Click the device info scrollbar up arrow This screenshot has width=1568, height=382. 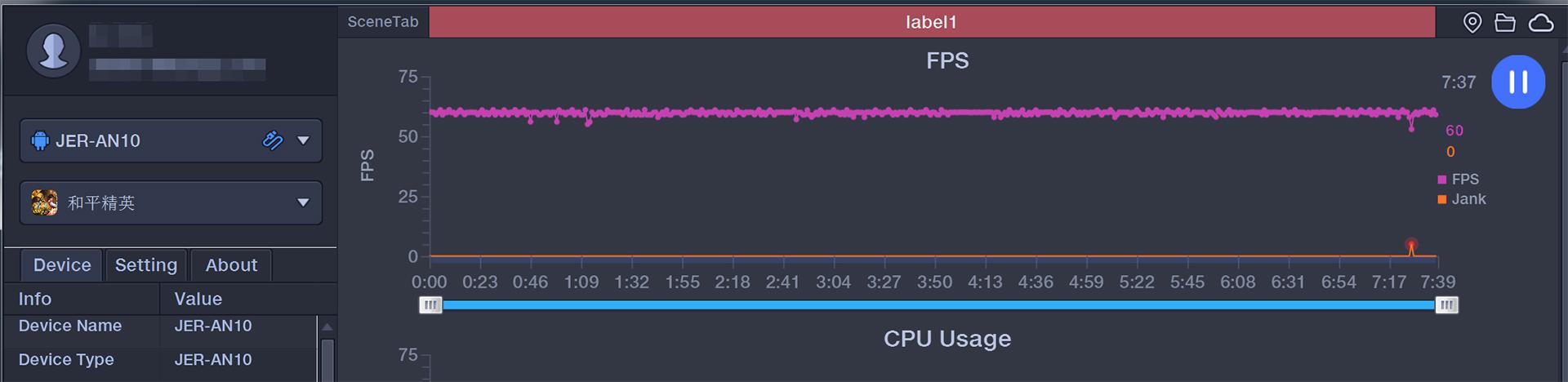[327, 326]
